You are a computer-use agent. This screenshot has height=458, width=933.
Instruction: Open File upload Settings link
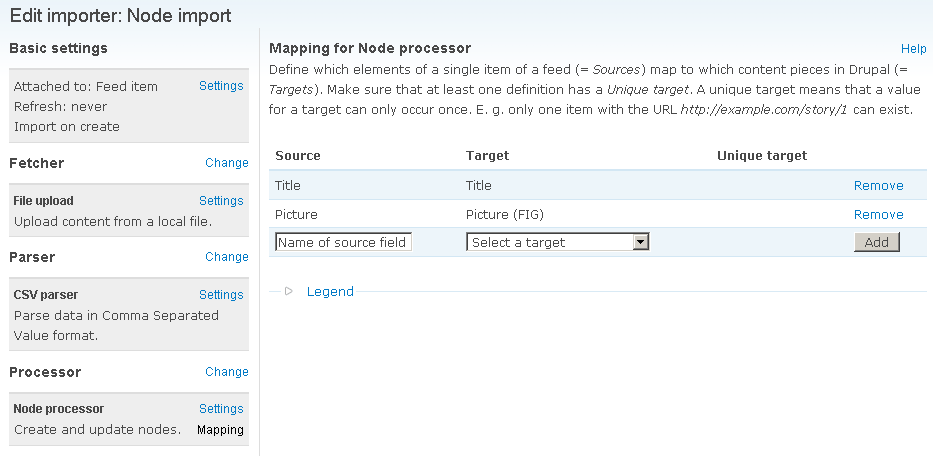221,200
